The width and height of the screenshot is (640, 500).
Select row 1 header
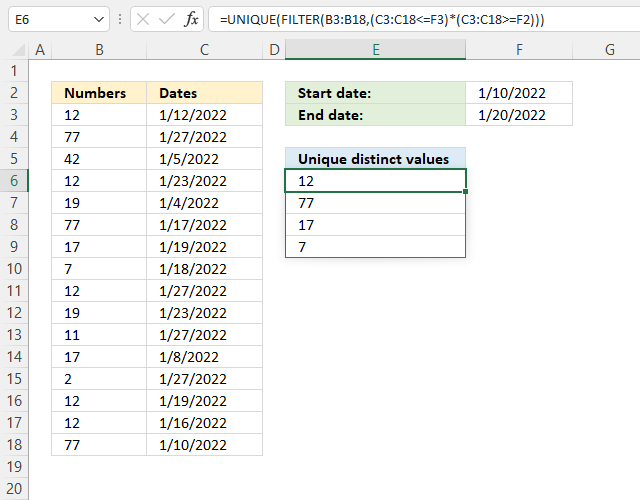pos(14,71)
